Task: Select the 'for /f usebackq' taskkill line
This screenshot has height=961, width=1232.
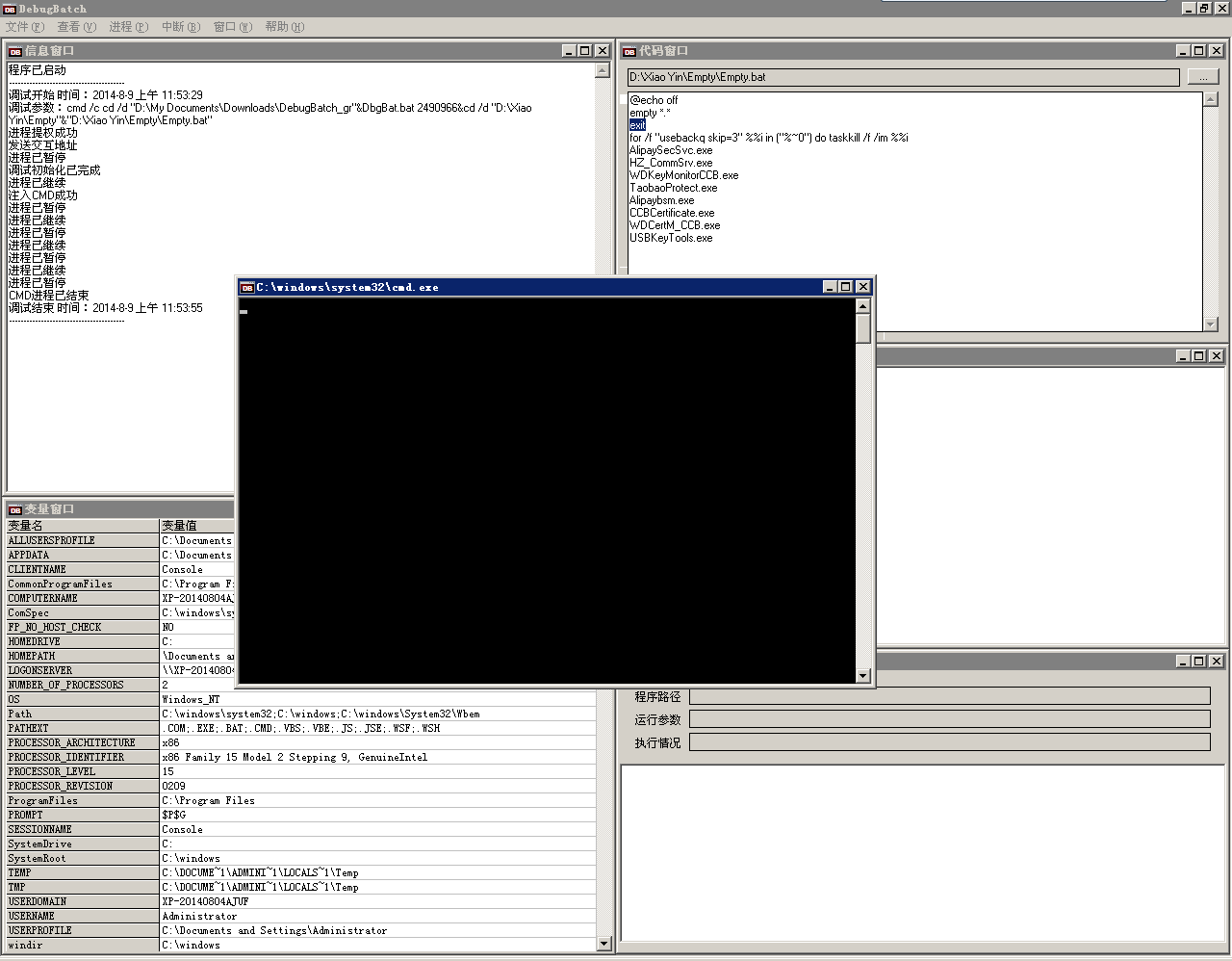Action: [769, 138]
